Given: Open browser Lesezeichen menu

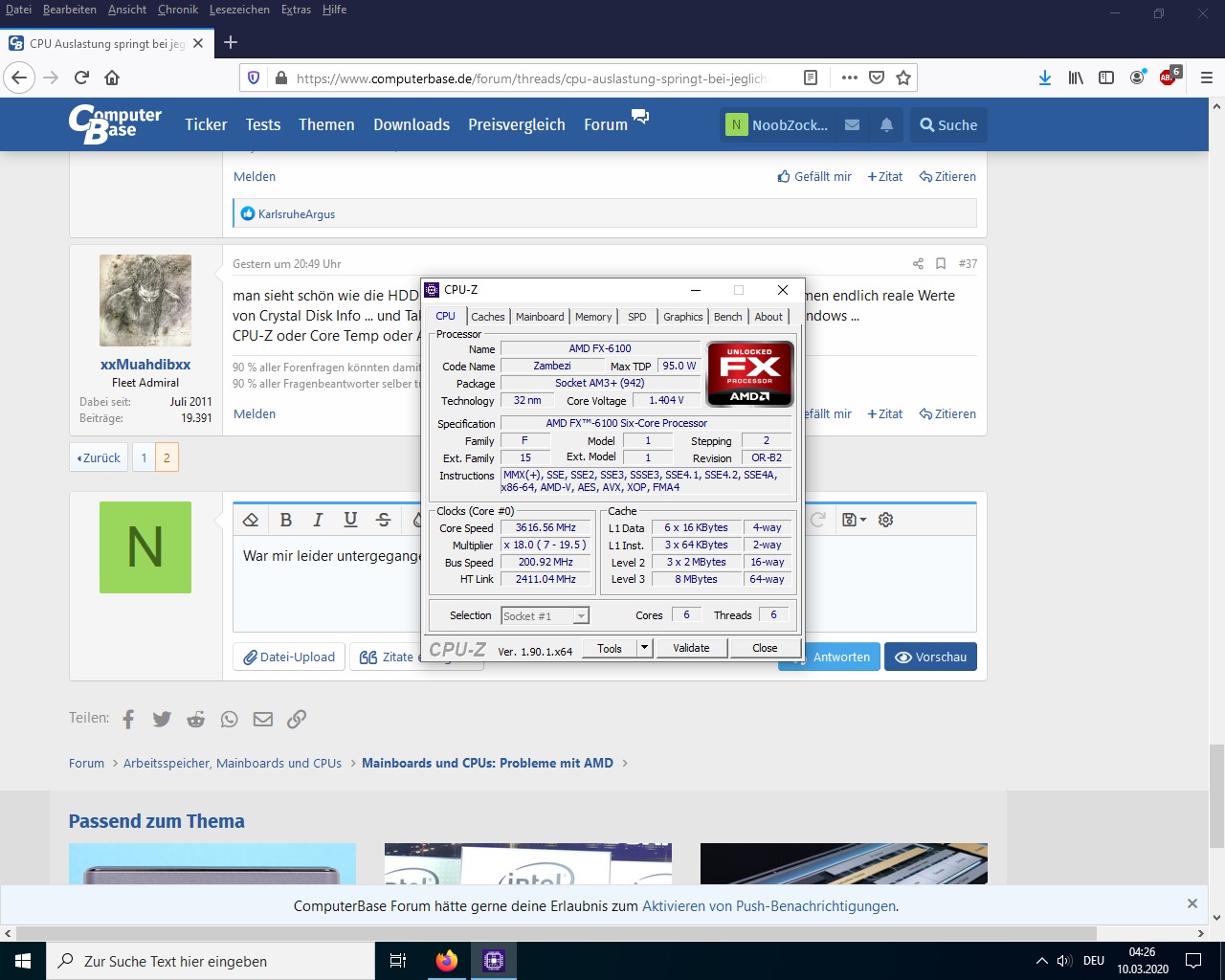Looking at the screenshot, I should (x=239, y=10).
